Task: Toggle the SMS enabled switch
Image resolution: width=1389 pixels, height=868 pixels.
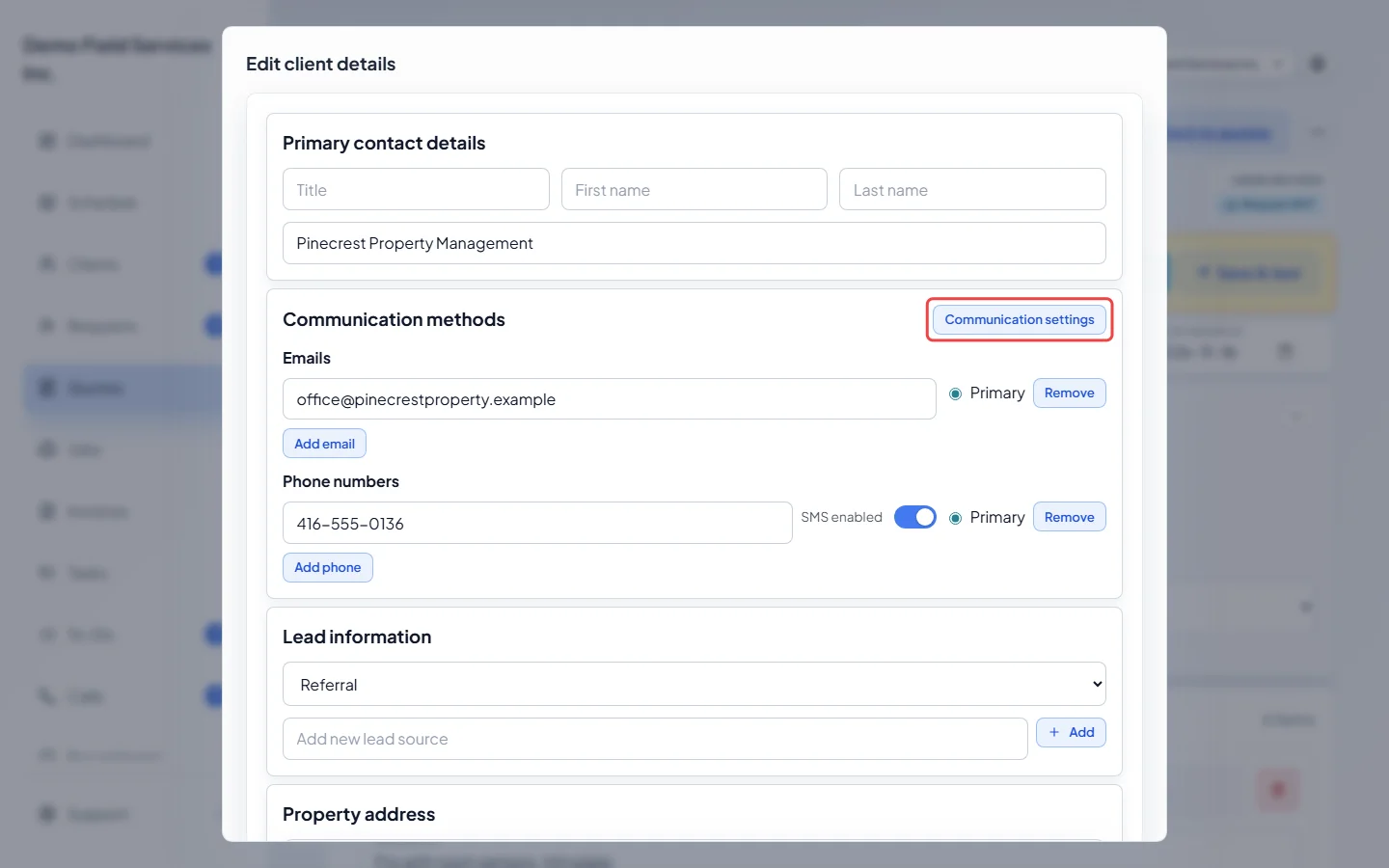Action: 914,517
